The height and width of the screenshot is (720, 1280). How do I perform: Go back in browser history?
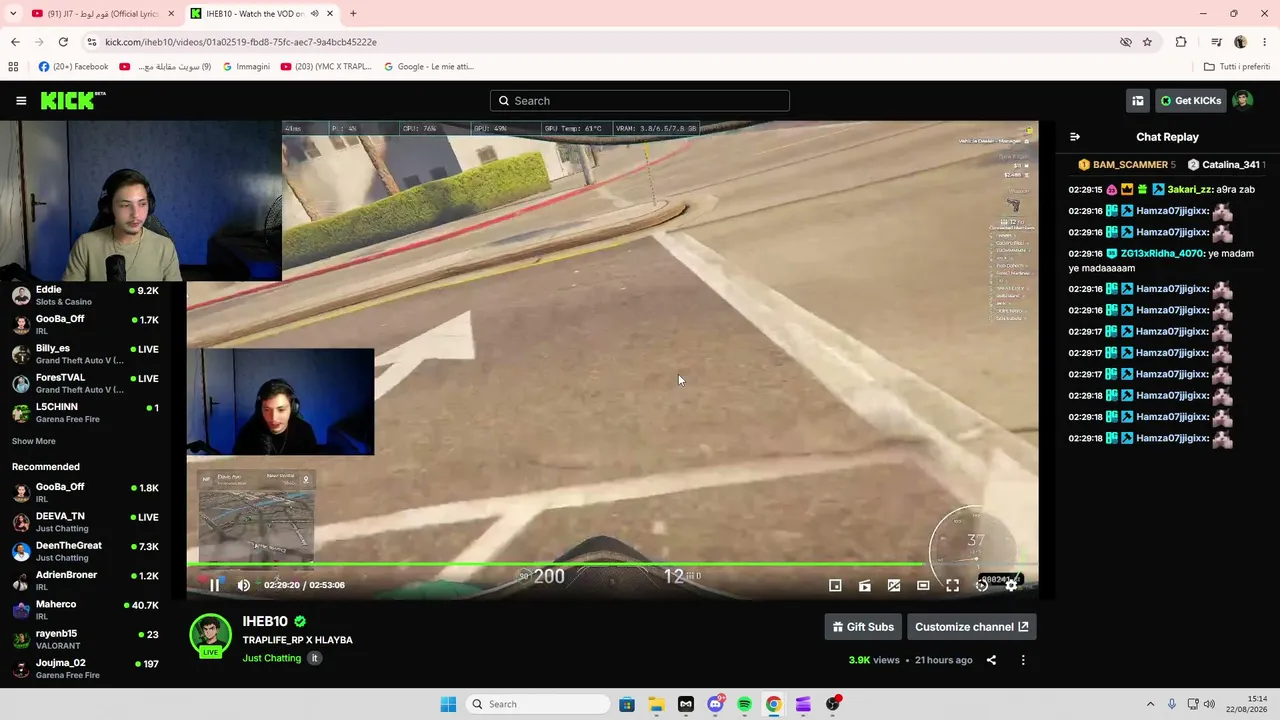15,42
